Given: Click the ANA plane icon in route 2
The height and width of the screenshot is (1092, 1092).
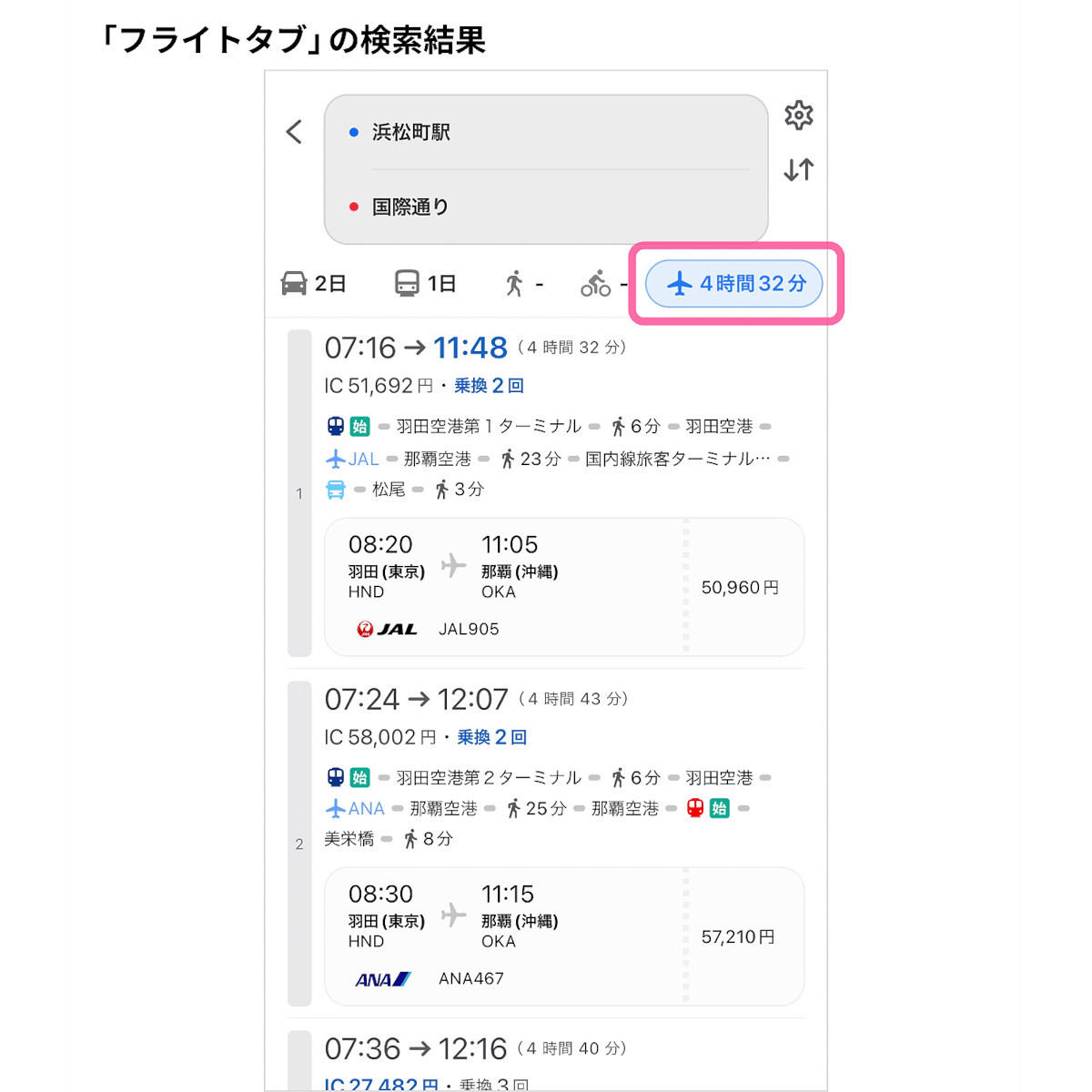Looking at the screenshot, I should [336, 808].
